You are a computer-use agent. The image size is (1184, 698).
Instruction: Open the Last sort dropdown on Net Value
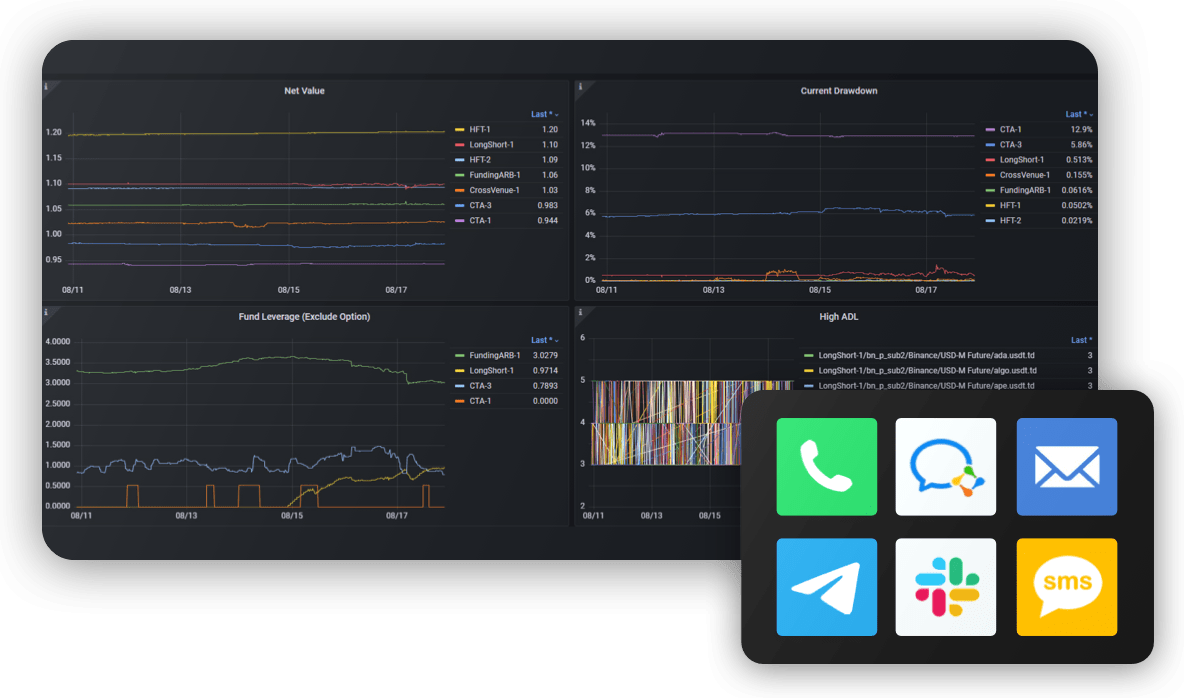tap(542, 113)
